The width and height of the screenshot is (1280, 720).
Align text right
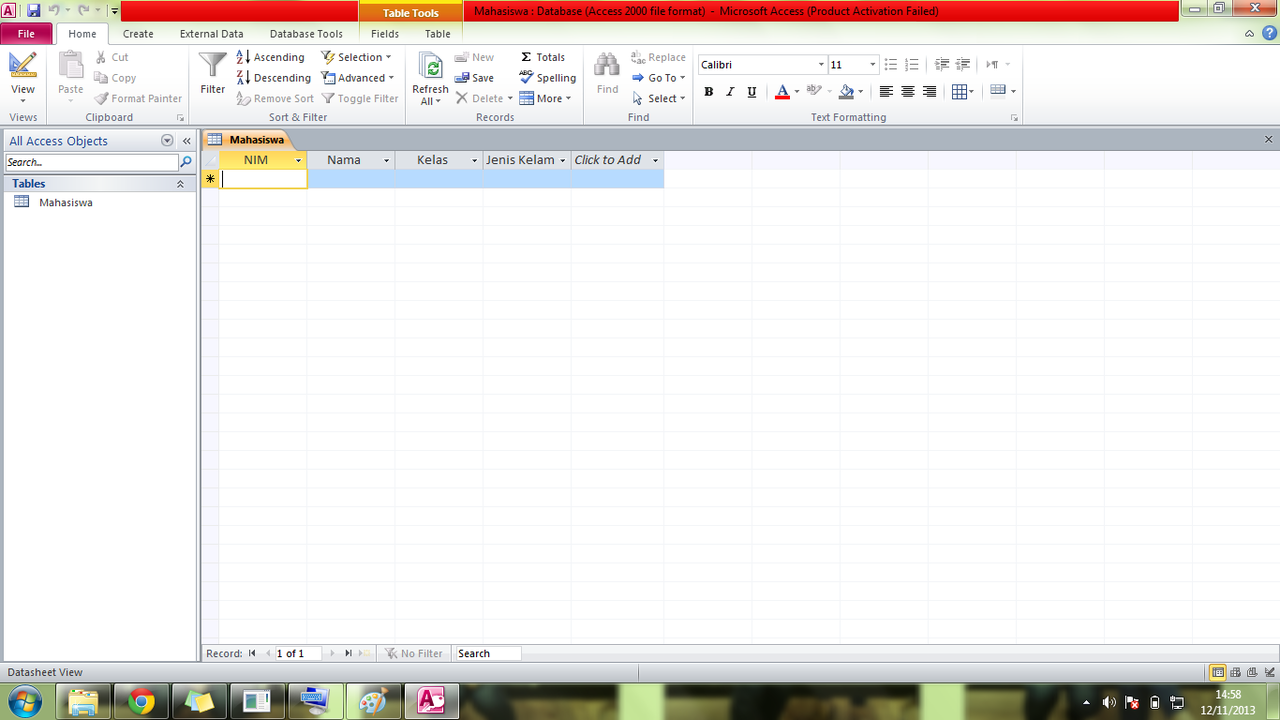(x=930, y=91)
